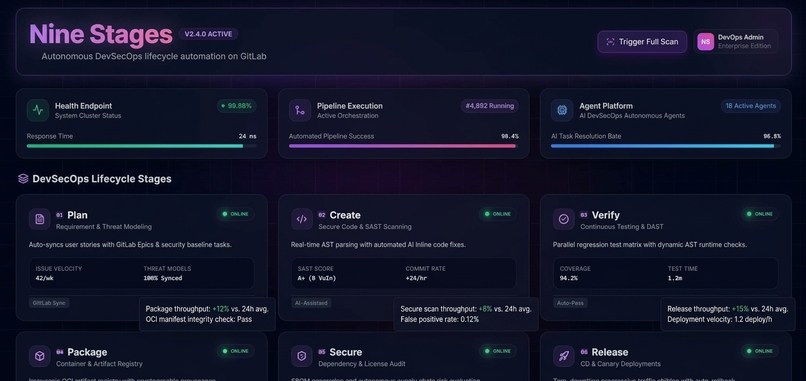
Task: Click the 96.8% task resolution value
Action: coord(772,136)
